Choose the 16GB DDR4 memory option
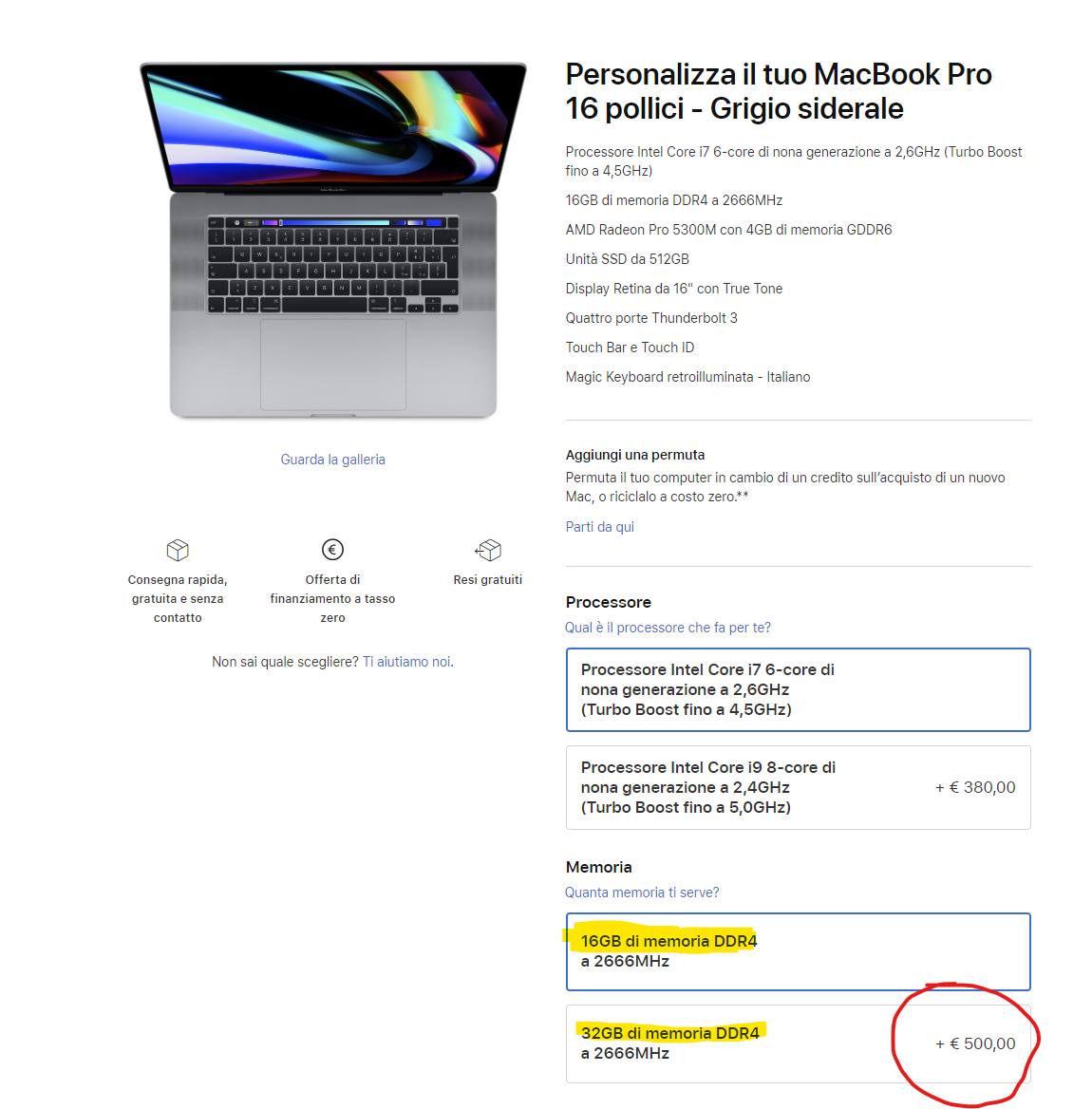The image size is (1092, 1109). (798, 951)
